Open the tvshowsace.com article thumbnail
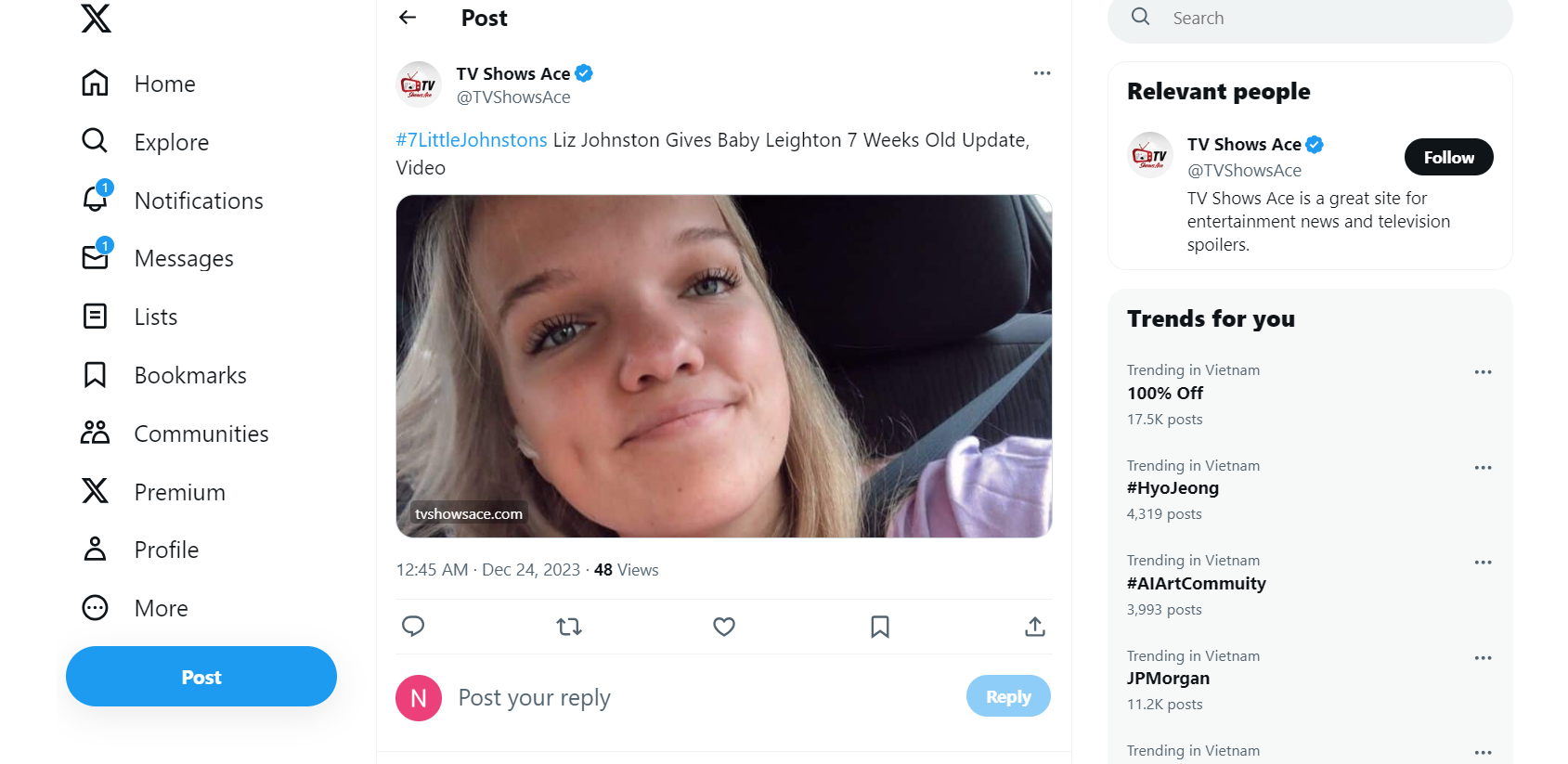The width and height of the screenshot is (1568, 764). (724, 366)
